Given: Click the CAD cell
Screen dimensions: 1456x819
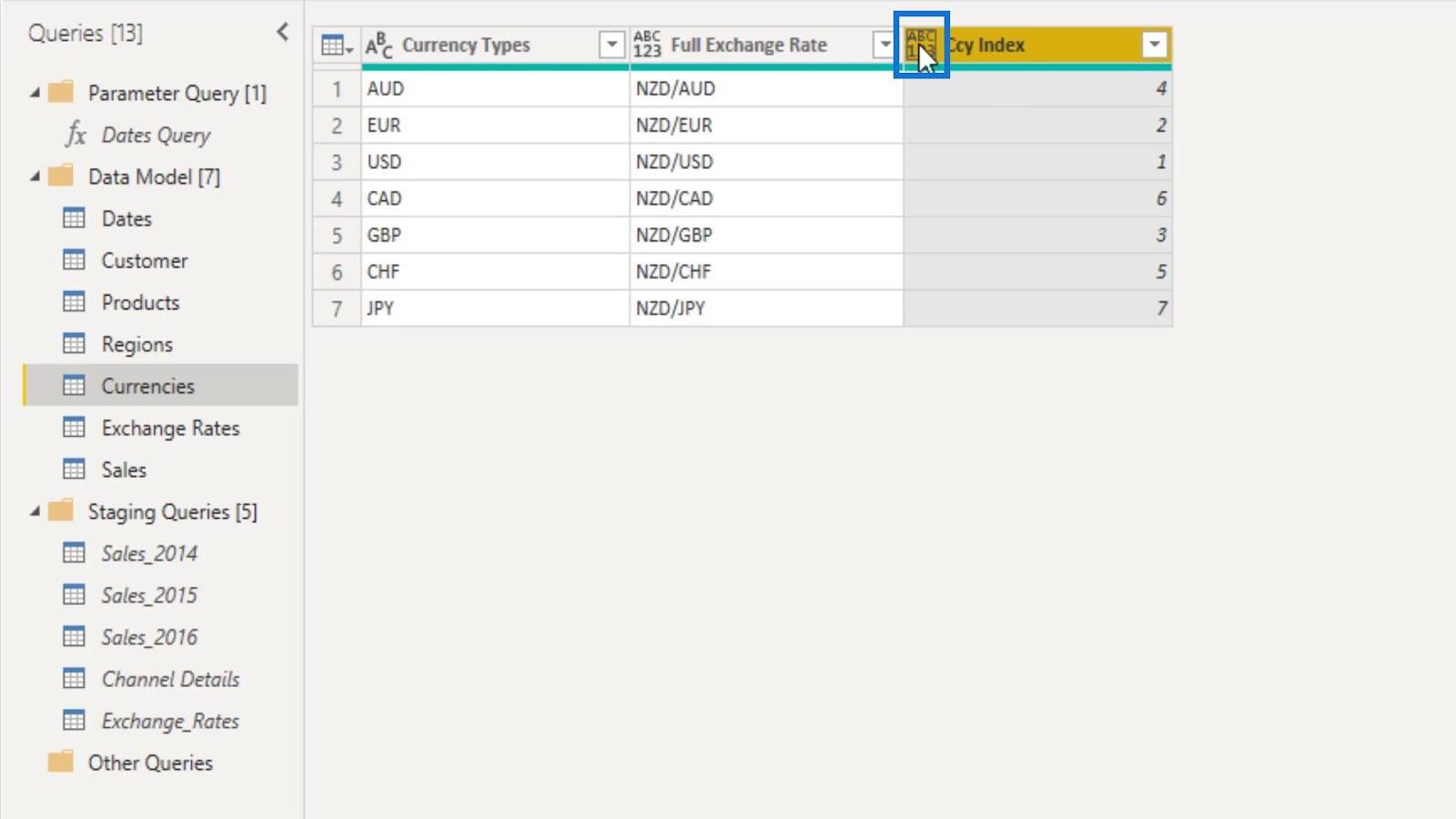Looking at the screenshot, I should [495, 197].
